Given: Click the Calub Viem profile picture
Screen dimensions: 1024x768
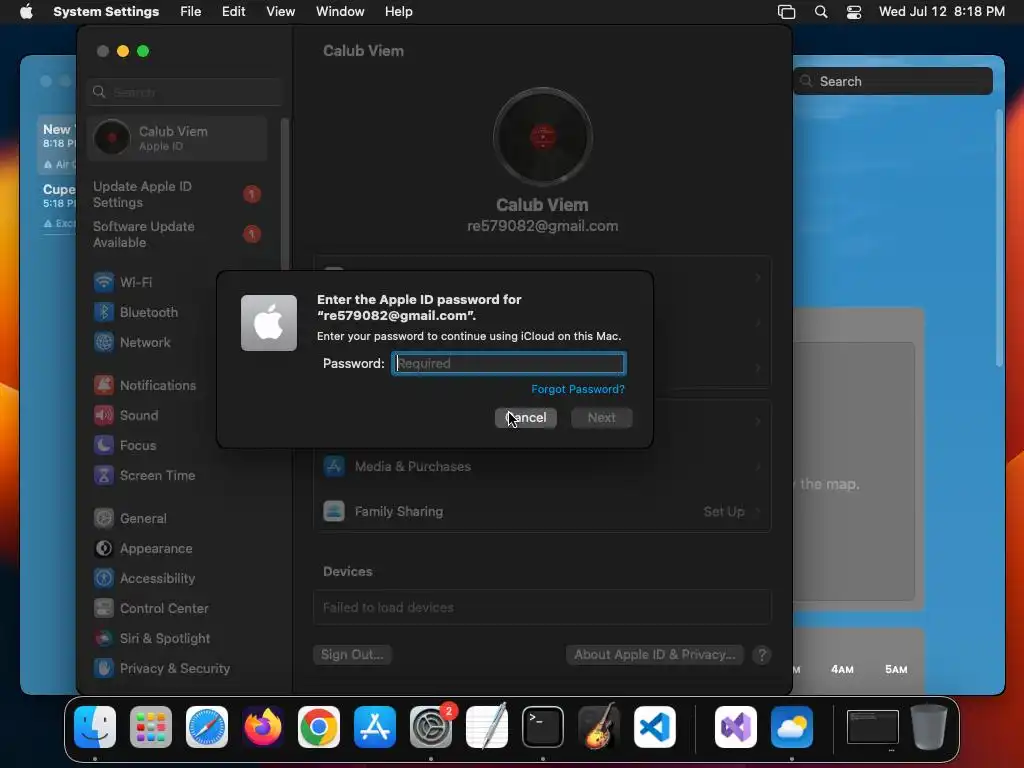Looking at the screenshot, I should click(543, 137).
